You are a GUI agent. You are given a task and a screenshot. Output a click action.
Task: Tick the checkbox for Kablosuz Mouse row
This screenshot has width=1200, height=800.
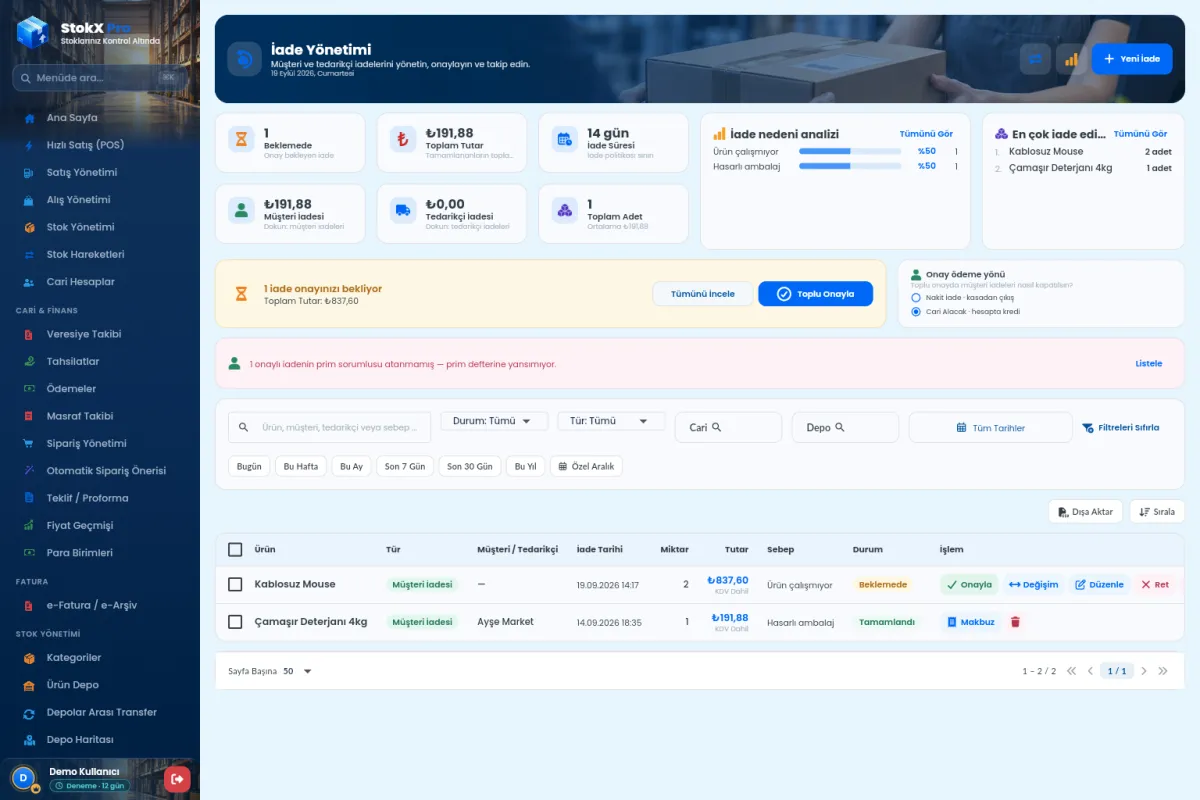(235, 584)
